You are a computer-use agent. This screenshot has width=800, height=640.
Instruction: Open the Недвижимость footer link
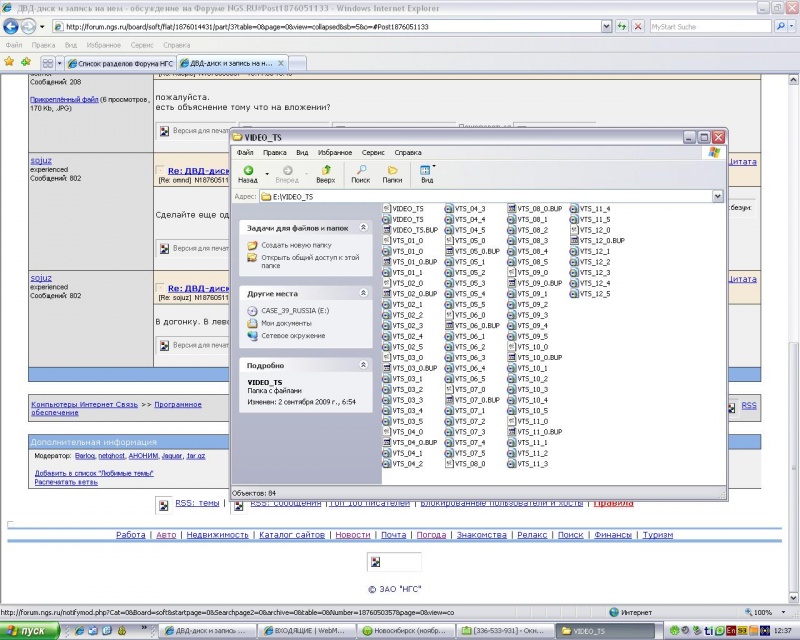point(217,535)
